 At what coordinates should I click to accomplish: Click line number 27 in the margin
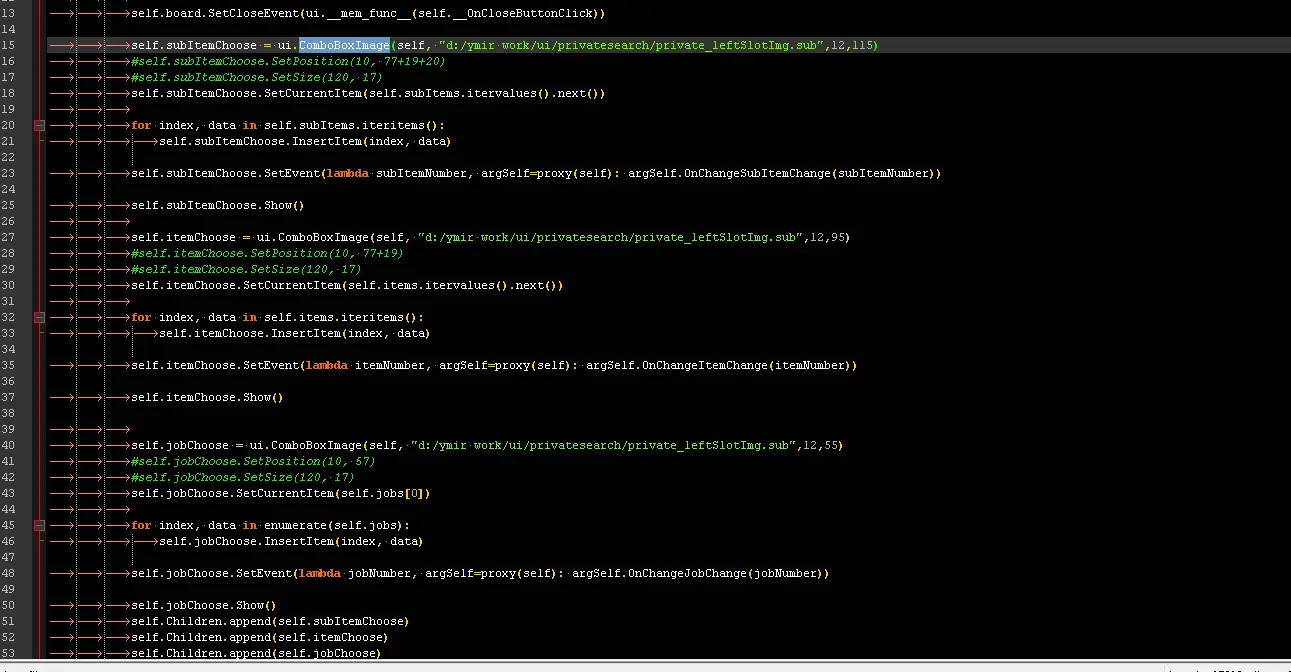tap(8, 238)
